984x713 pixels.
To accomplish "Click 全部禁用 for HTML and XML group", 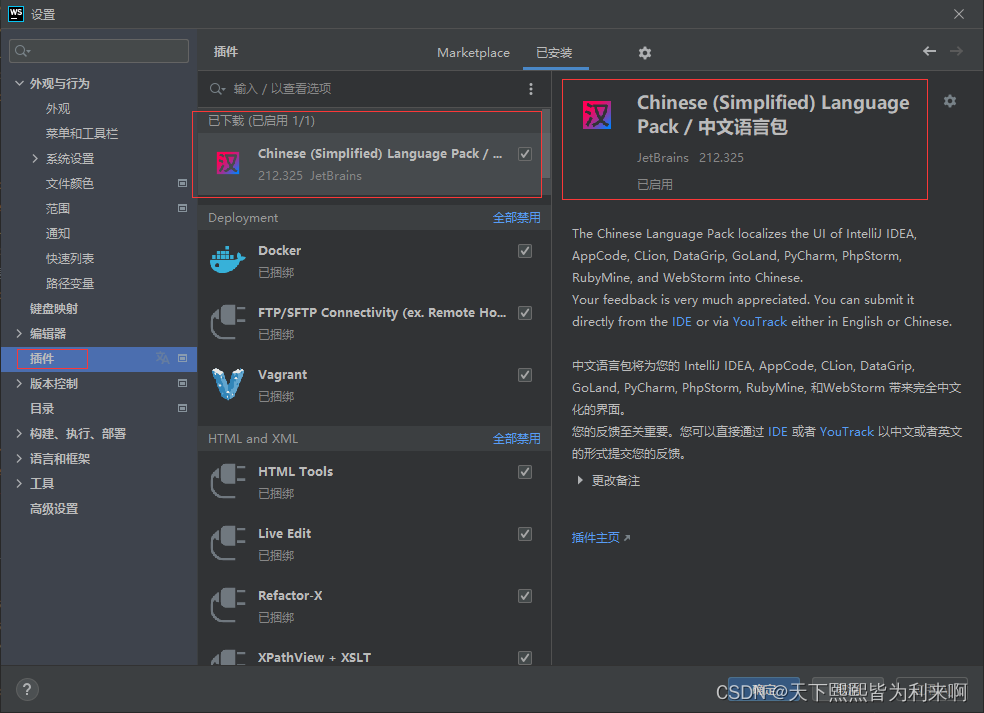I will pyautogui.click(x=516, y=439).
